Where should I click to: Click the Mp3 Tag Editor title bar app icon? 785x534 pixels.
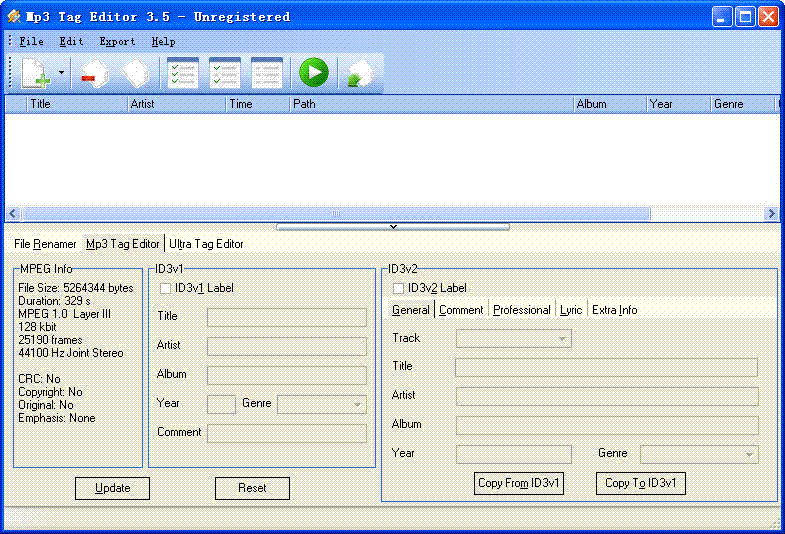(x=14, y=17)
